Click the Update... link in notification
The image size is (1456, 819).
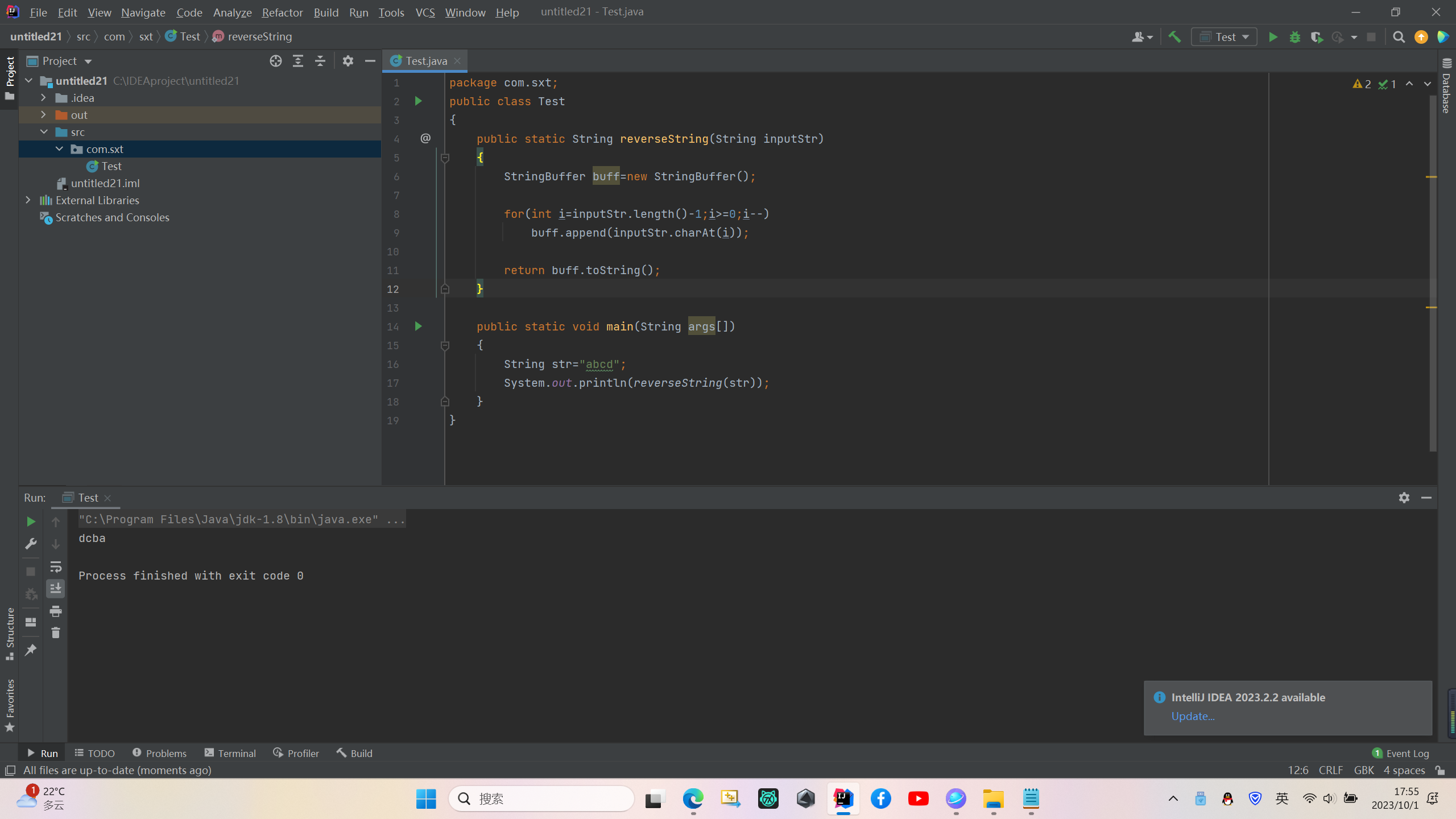click(1193, 716)
